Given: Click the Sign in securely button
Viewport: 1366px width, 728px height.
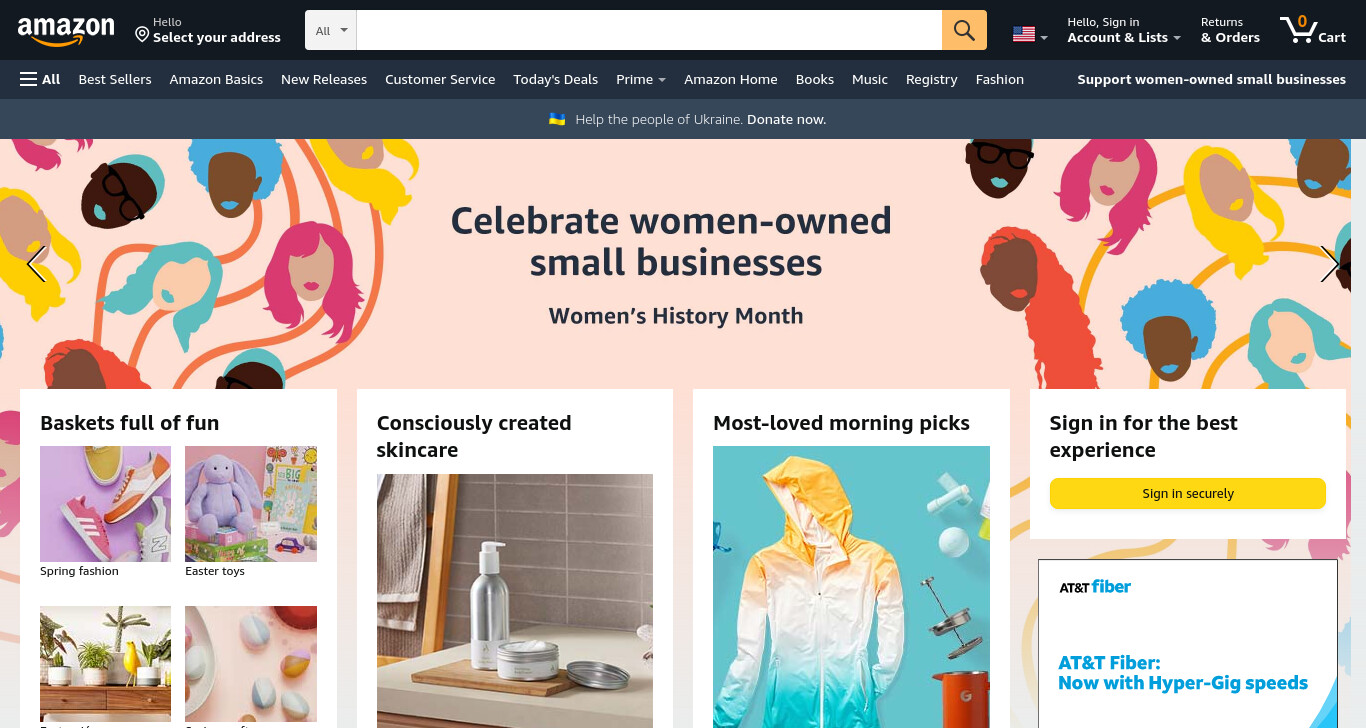Looking at the screenshot, I should click(x=1188, y=493).
